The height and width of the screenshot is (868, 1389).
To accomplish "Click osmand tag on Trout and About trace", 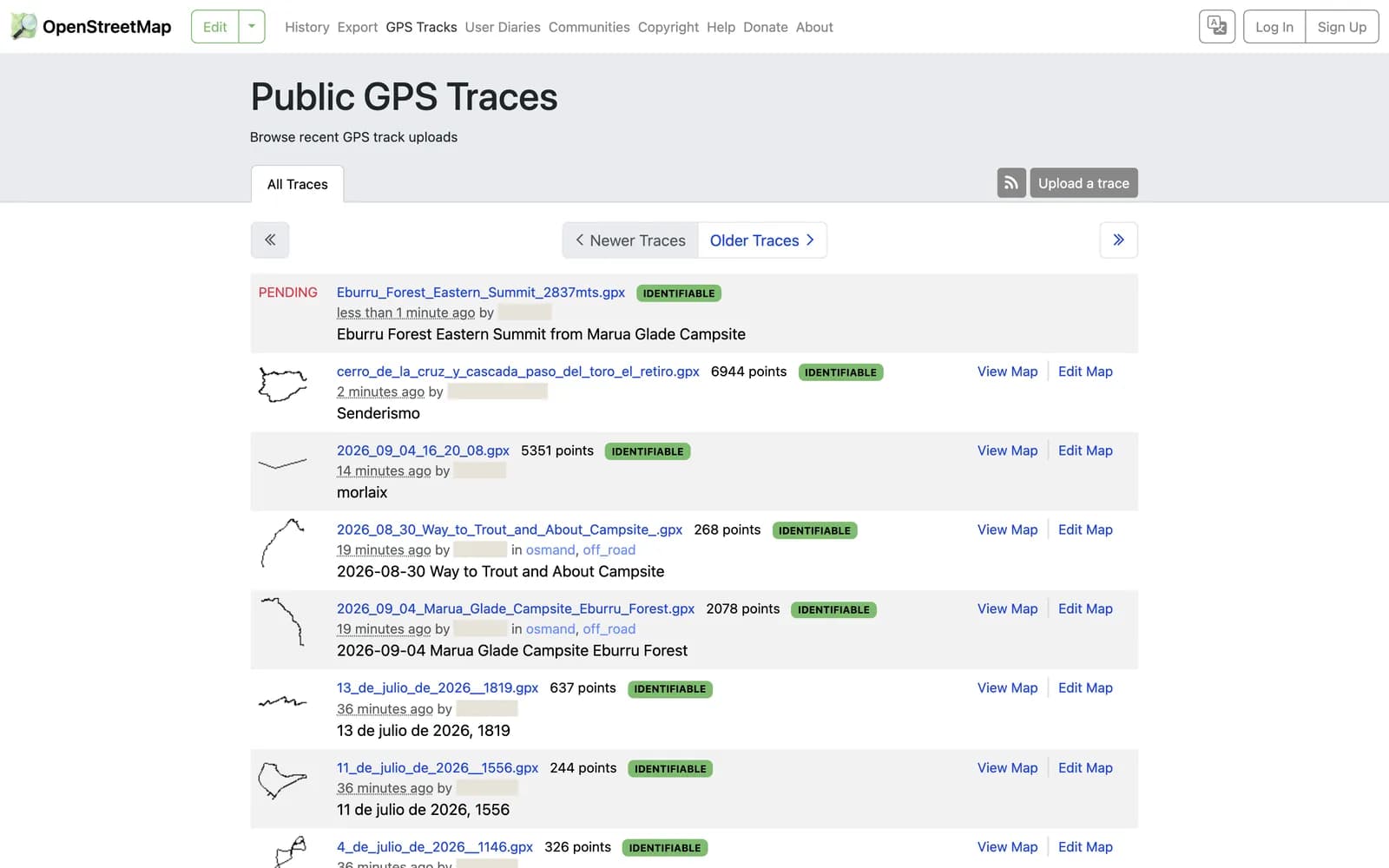I will pyautogui.click(x=550, y=549).
